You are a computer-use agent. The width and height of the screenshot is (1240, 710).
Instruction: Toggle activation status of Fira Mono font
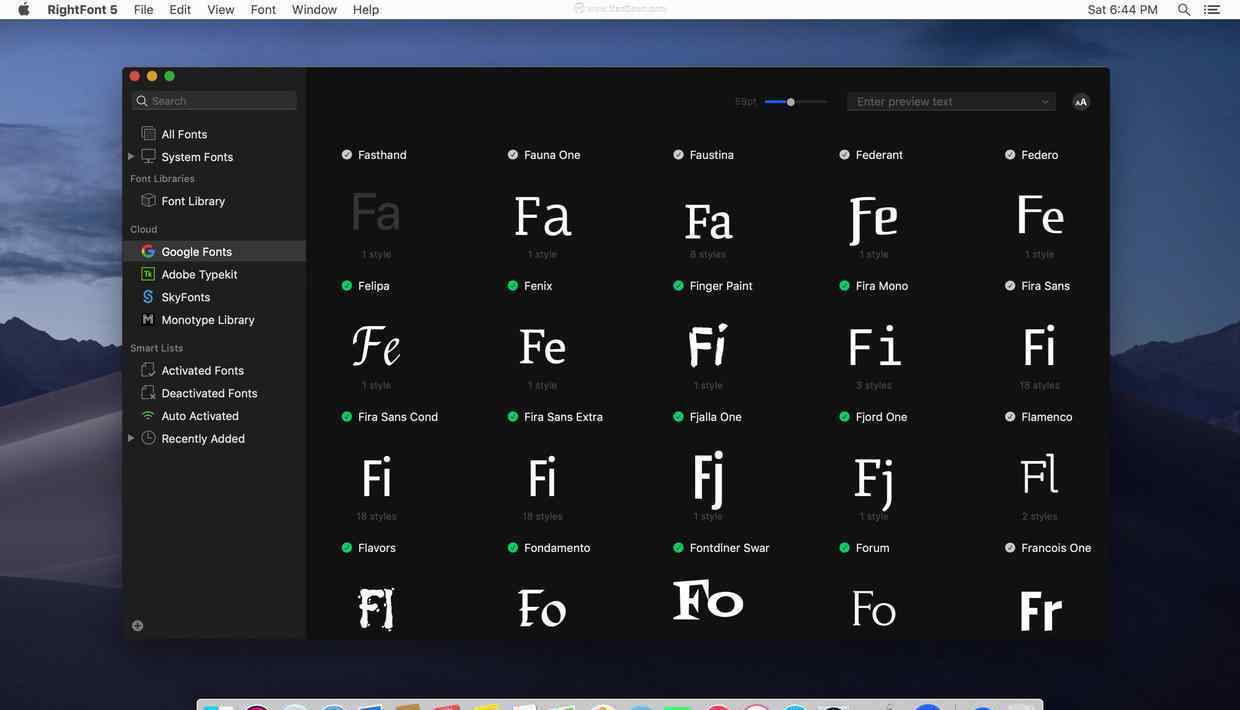point(845,286)
